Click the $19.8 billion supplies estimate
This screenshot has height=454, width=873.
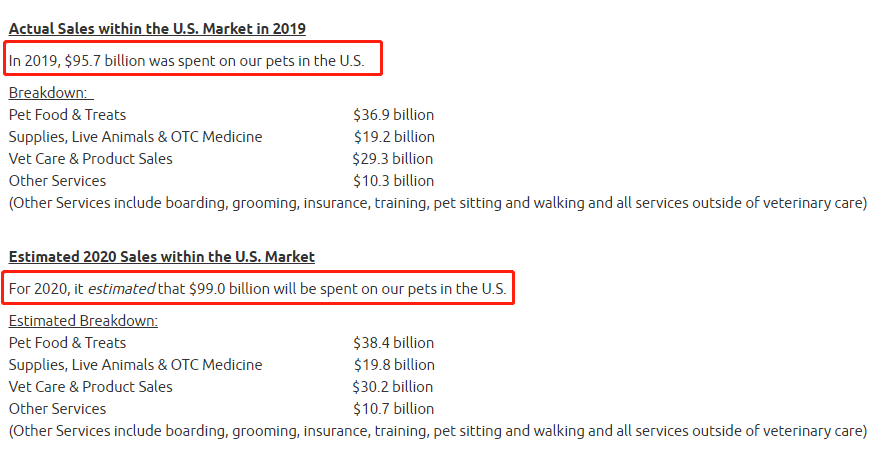pos(394,365)
